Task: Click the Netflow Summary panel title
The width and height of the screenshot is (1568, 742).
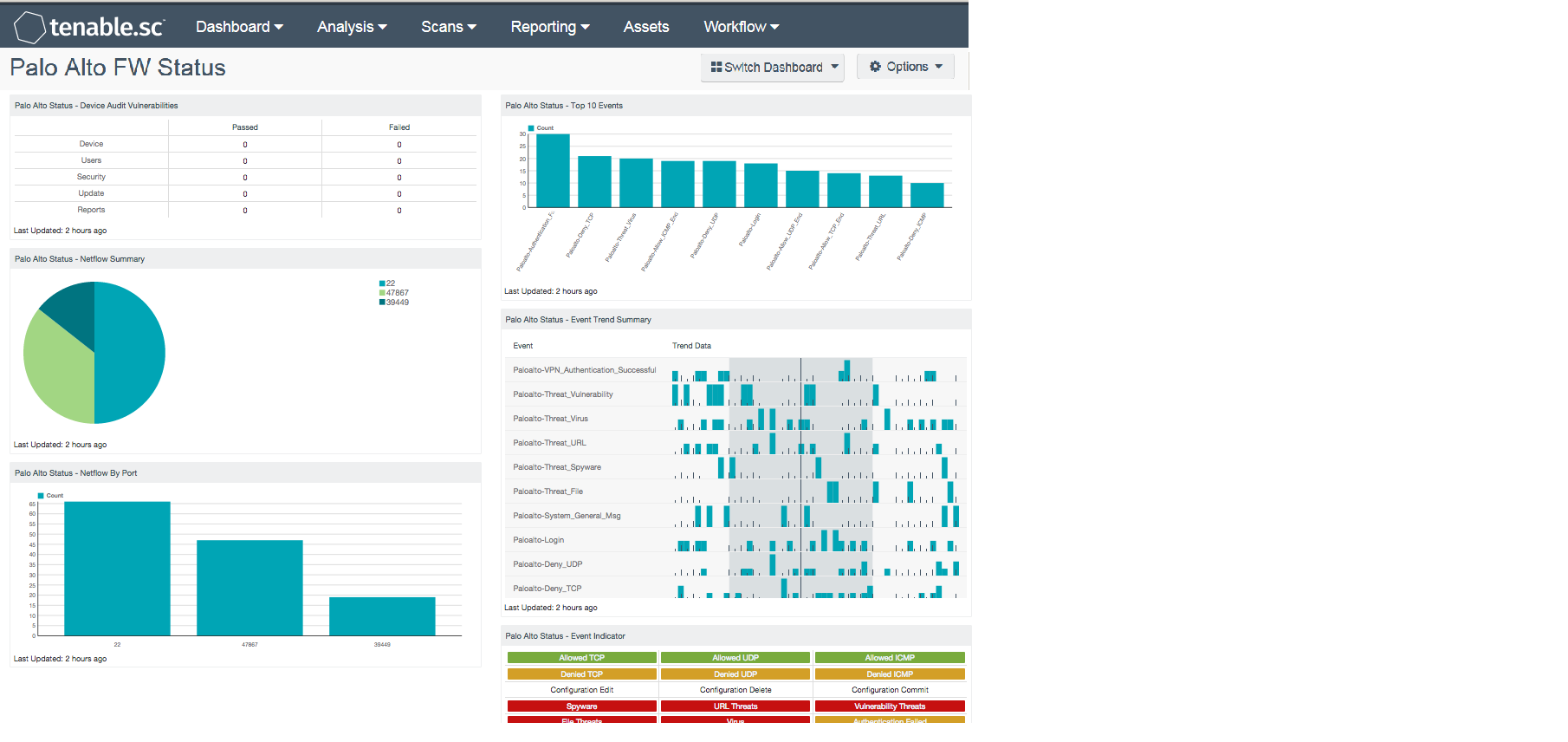Action: click(x=80, y=259)
